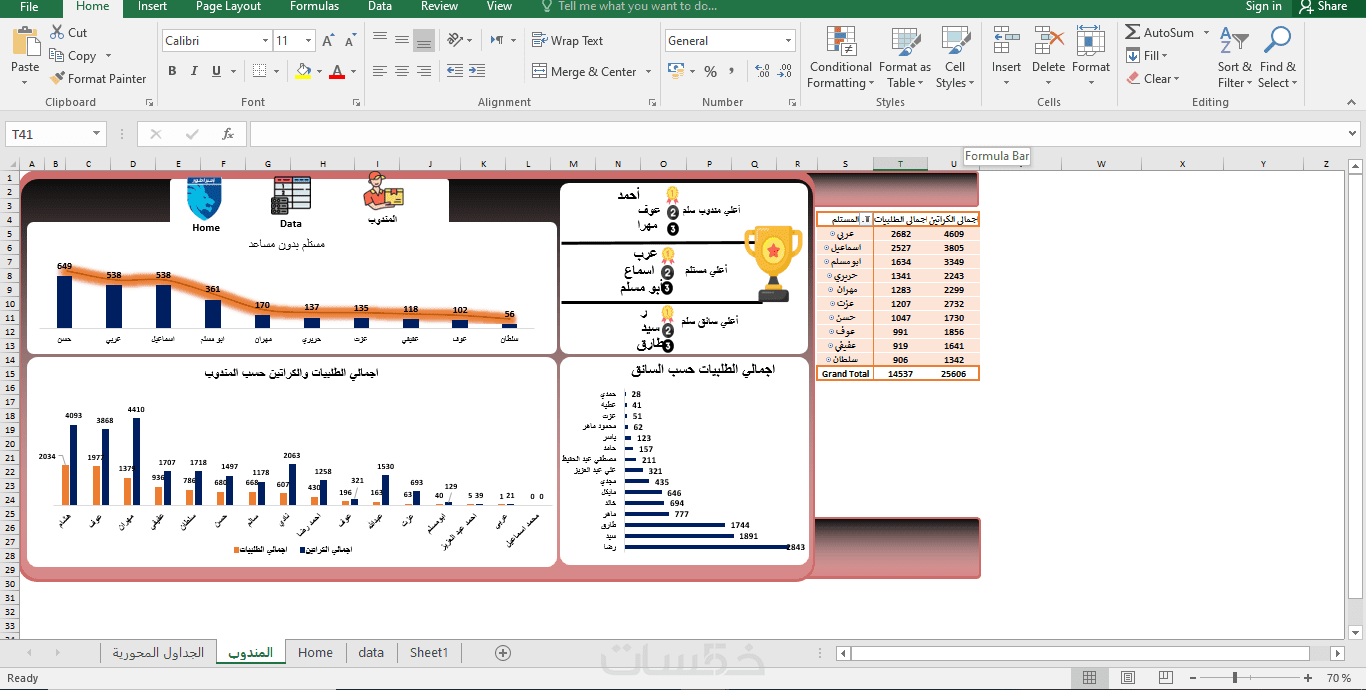
Task: Switch to Normal view in status bar
Action: coord(1089,678)
